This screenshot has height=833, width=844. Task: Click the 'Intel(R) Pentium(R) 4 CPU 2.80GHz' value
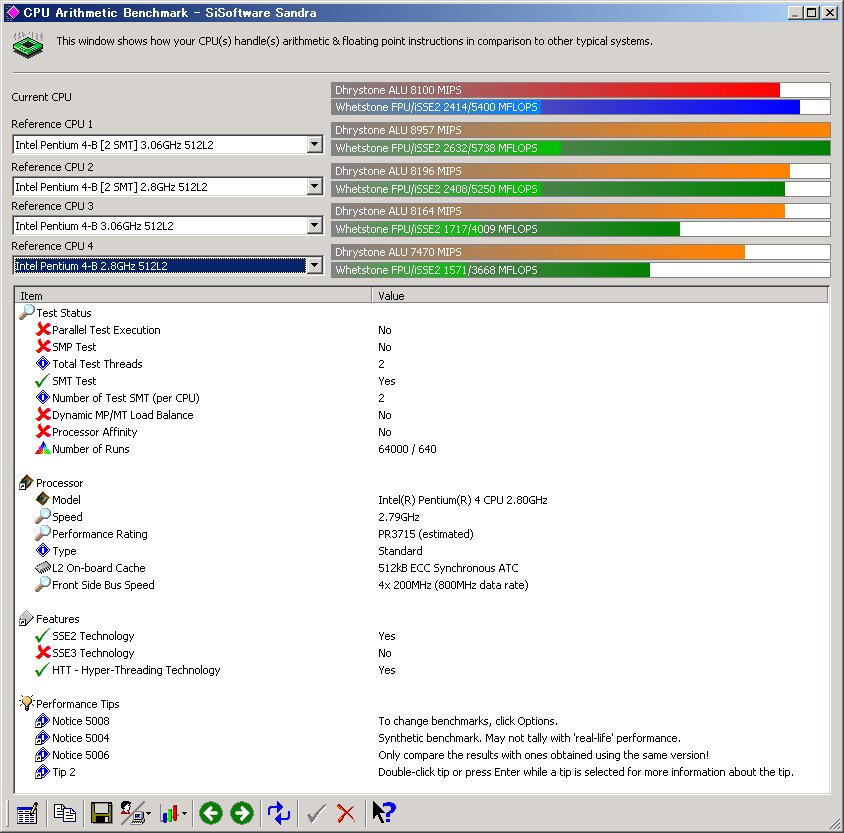[463, 500]
